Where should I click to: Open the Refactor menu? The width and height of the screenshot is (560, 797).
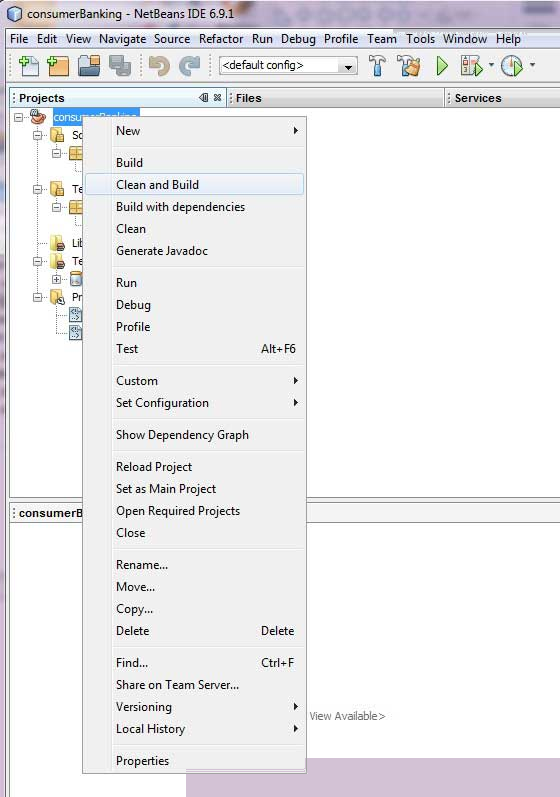[221, 39]
